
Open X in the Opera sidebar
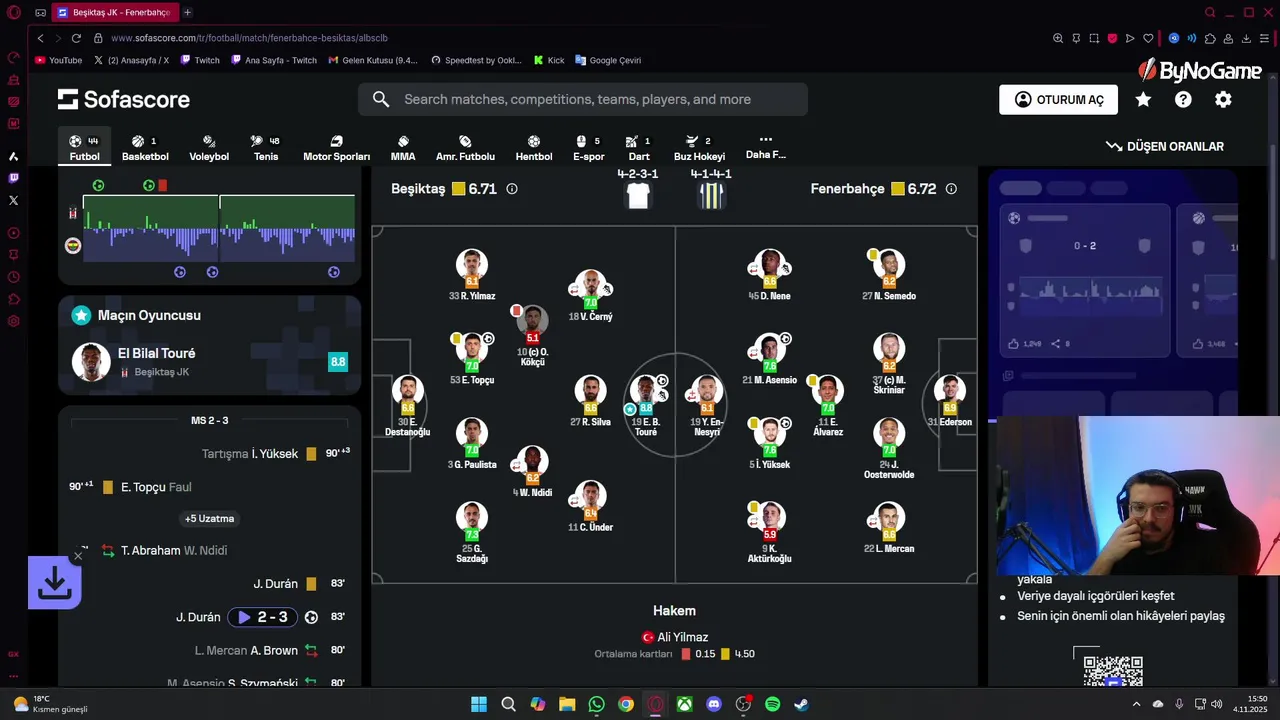[x=13, y=200]
